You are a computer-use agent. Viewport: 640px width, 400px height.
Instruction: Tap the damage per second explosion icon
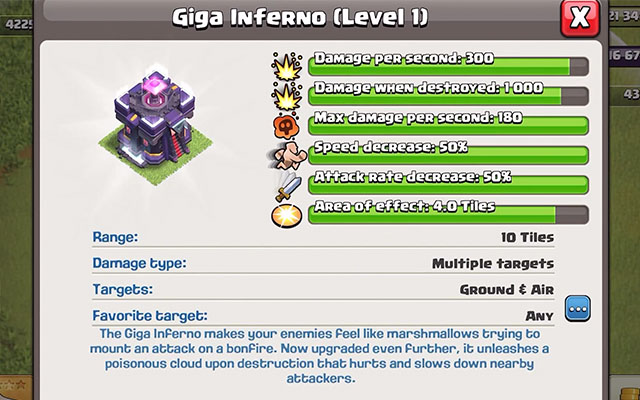pos(287,67)
